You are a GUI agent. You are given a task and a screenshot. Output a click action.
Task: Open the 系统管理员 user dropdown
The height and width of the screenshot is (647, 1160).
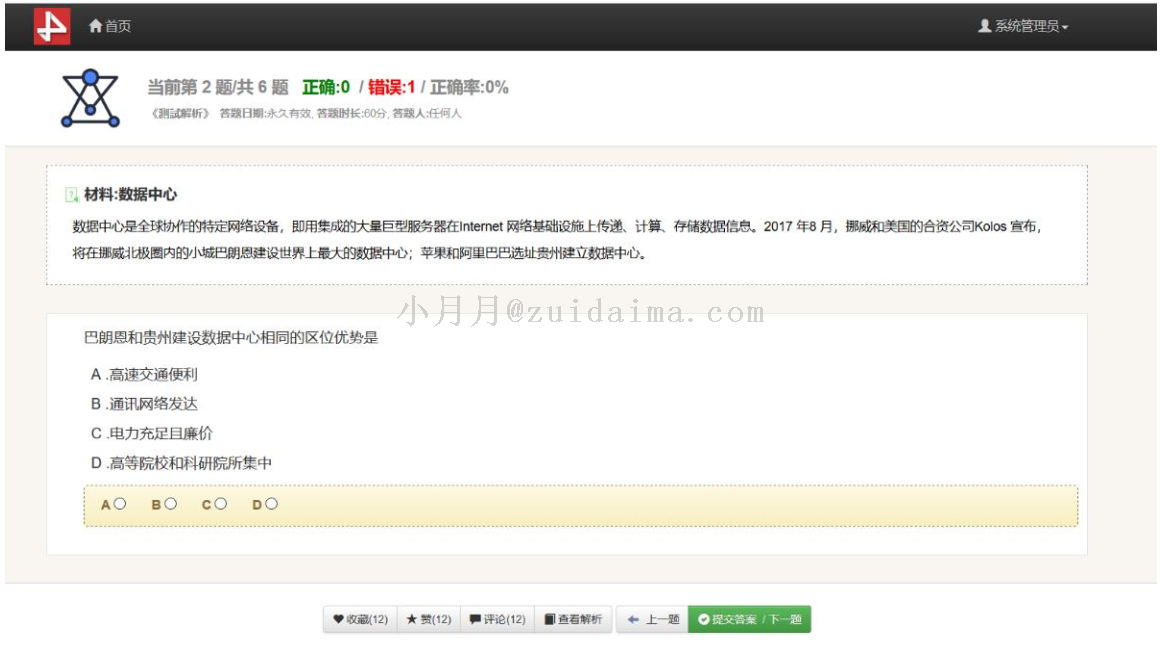(x=1023, y=26)
